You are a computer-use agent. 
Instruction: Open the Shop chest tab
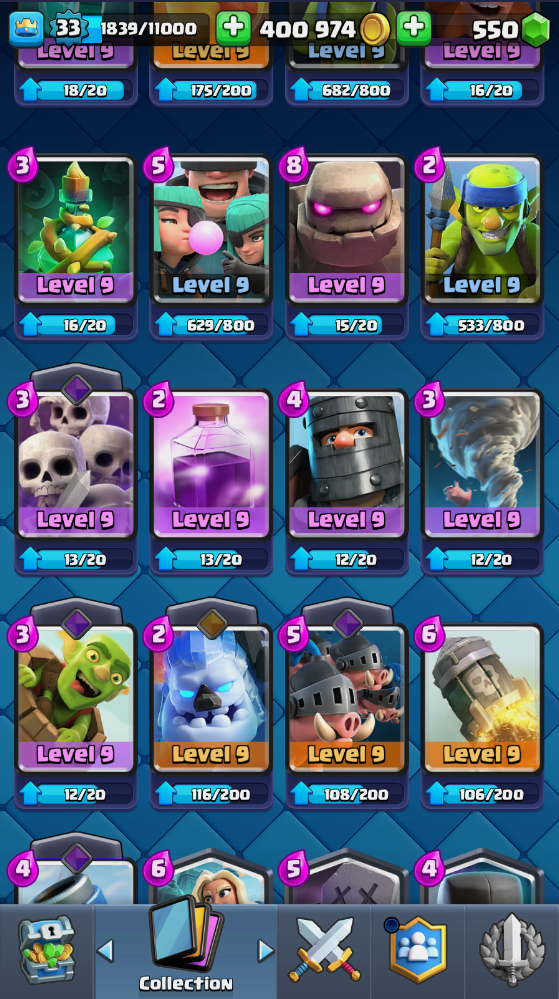47,951
